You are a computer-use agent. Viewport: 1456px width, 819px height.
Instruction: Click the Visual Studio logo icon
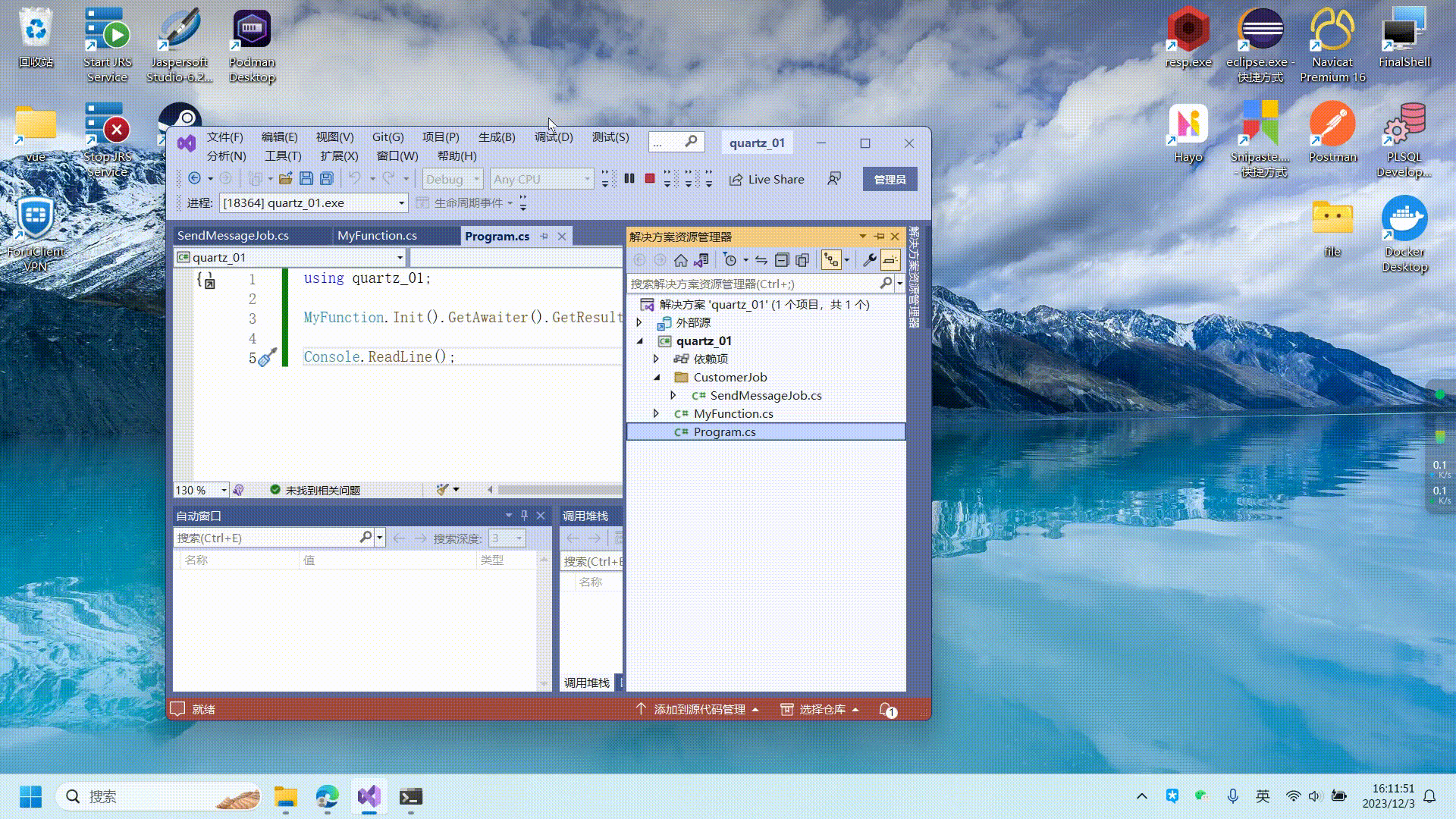(x=187, y=143)
